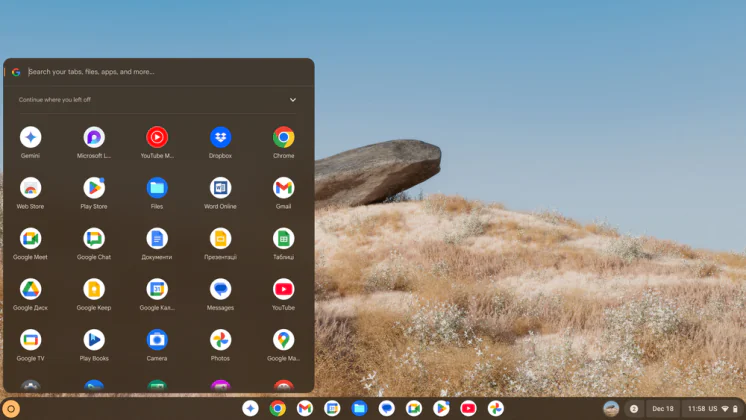
Task: Open Google Calendar in launcher grid
Action: pyautogui.click(x=157, y=289)
